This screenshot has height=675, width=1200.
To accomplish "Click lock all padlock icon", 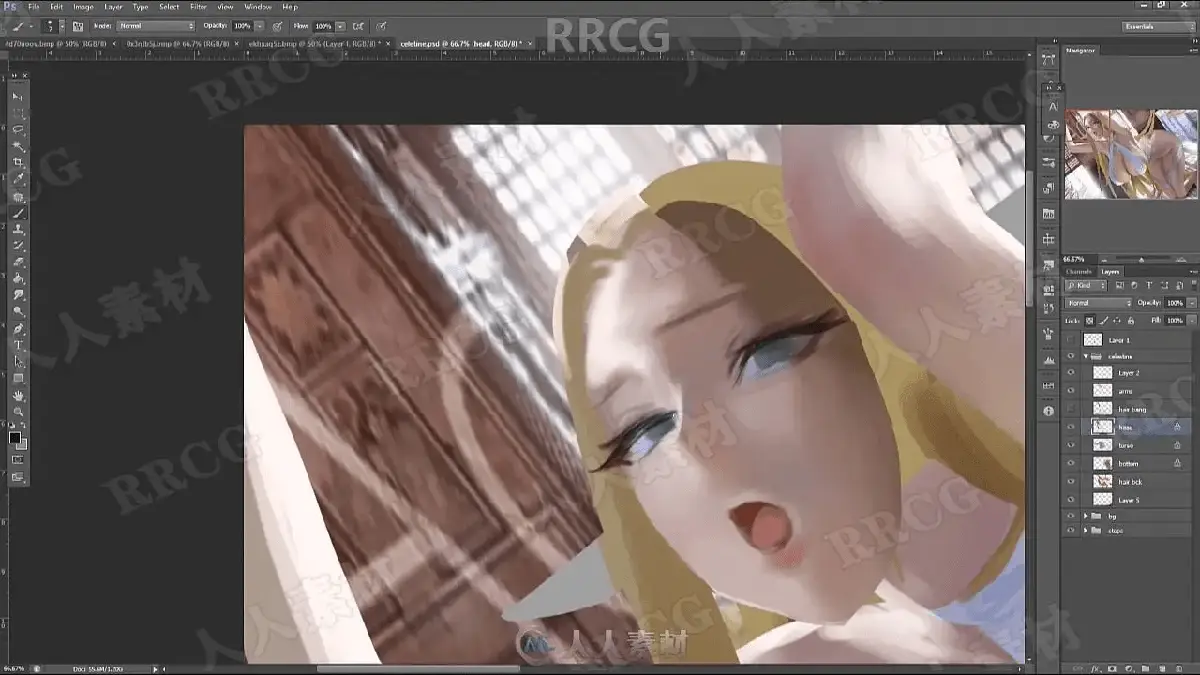I will click(x=1133, y=321).
